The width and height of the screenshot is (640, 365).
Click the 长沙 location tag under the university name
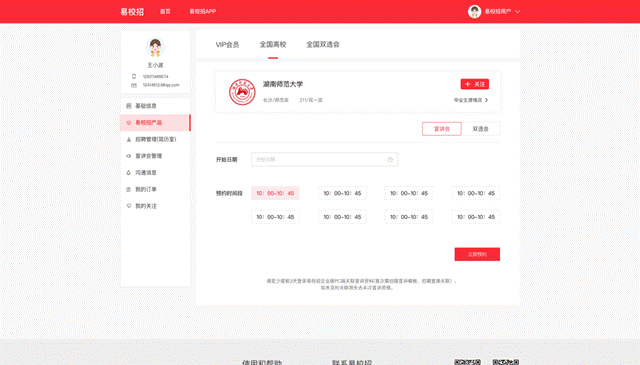pyautogui.click(x=276, y=100)
